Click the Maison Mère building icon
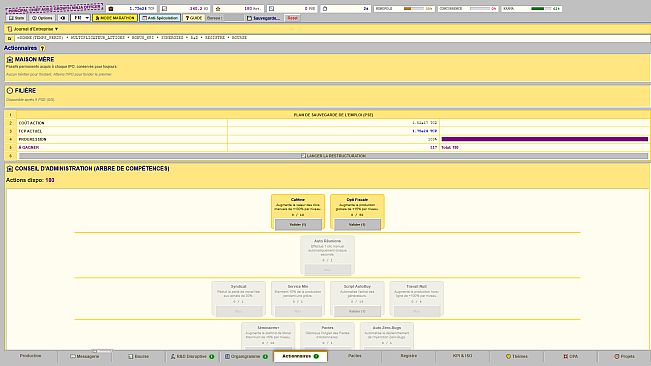Image resolution: width=651 pixels, height=366 pixels. [10, 60]
